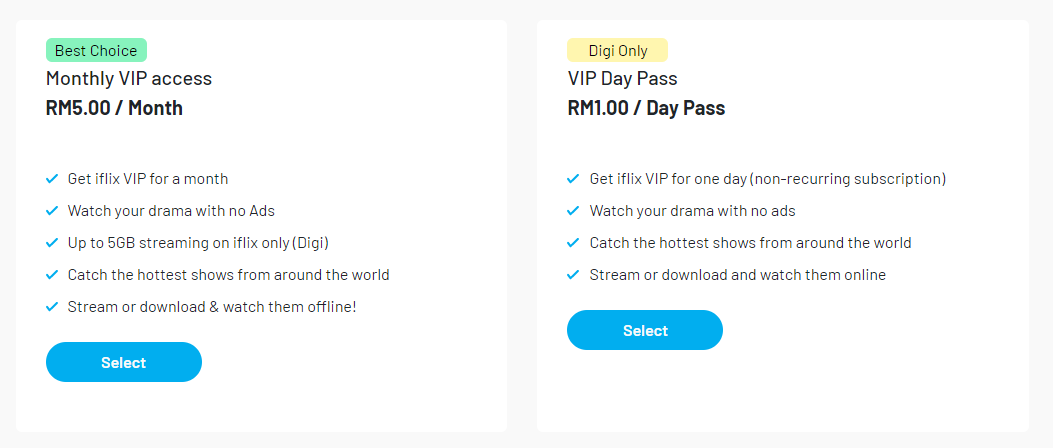Screen dimensions: 1053x448
Task: Click the "RM1.00 / Day Pass" price text
Action: click(x=646, y=108)
